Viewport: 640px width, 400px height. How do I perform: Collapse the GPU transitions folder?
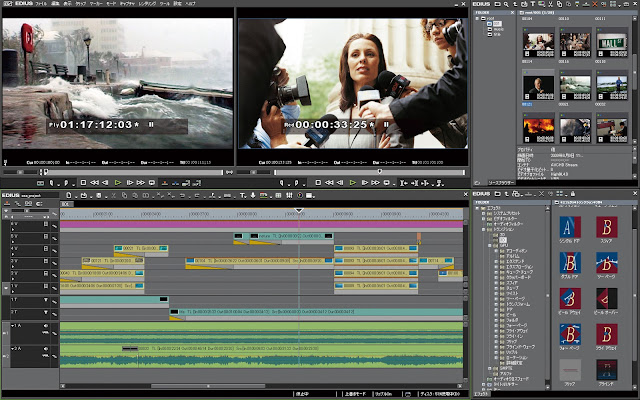[x=489, y=246]
